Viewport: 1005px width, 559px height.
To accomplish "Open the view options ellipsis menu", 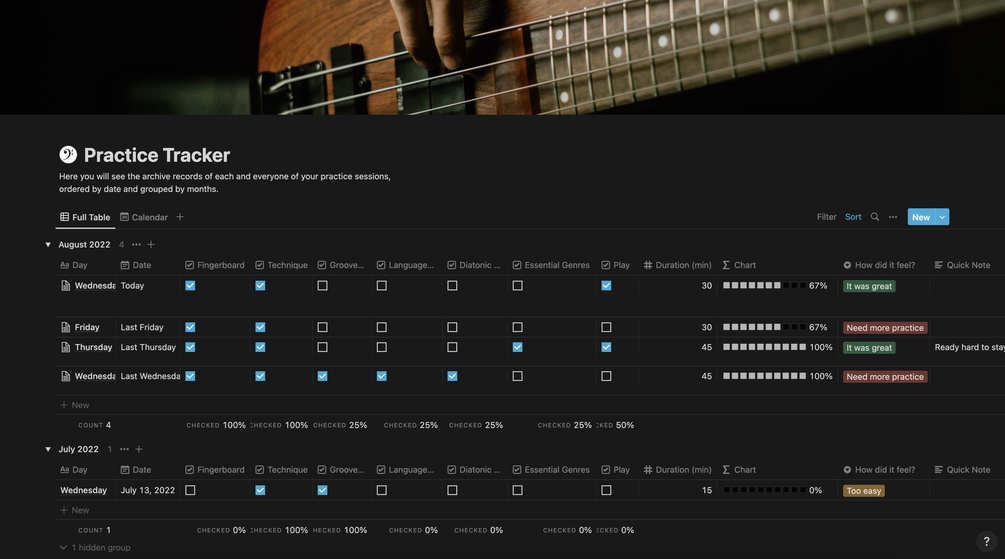I will click(x=893, y=217).
